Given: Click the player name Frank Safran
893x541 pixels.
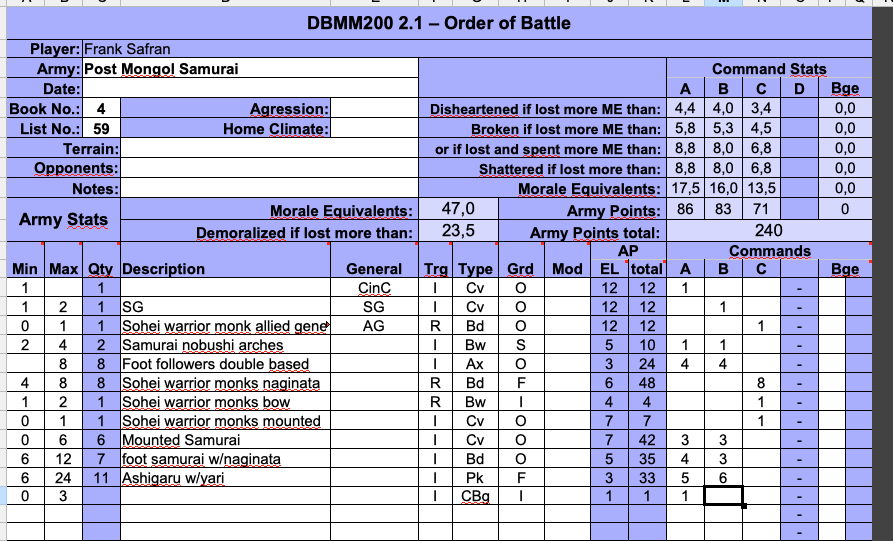Looking at the screenshot, I should (128, 49).
